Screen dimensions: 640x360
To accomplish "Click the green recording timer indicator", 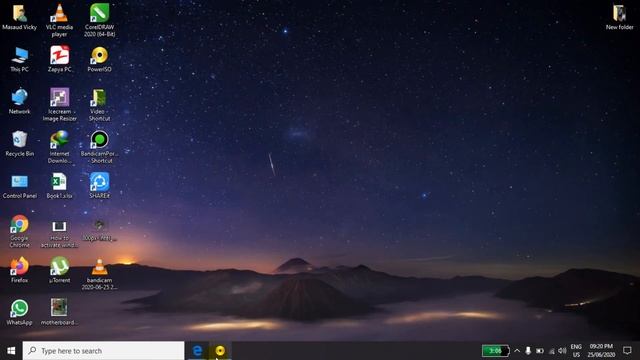I will (x=495, y=351).
